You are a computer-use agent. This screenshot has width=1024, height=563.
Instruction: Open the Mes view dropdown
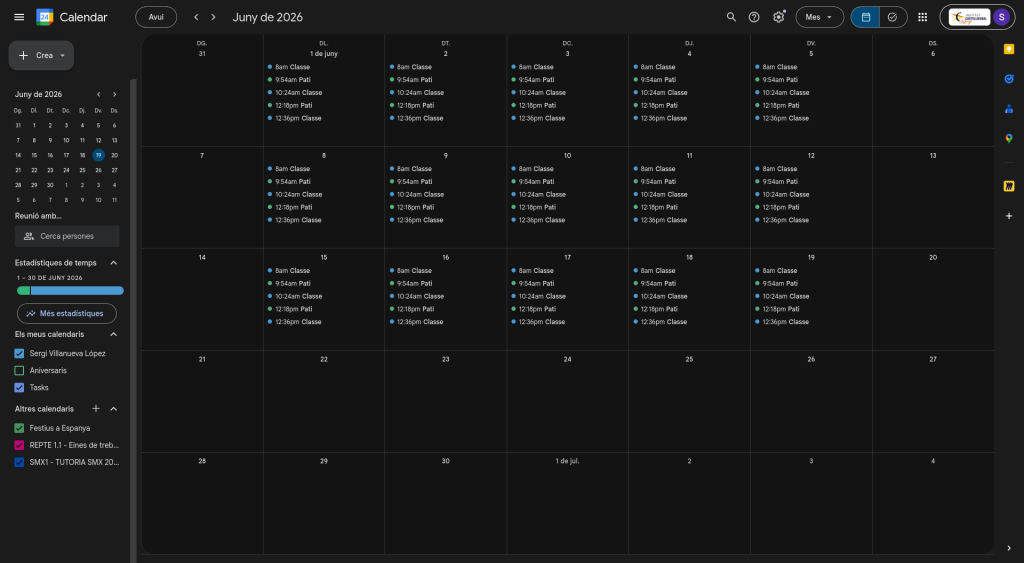pyautogui.click(x=819, y=17)
